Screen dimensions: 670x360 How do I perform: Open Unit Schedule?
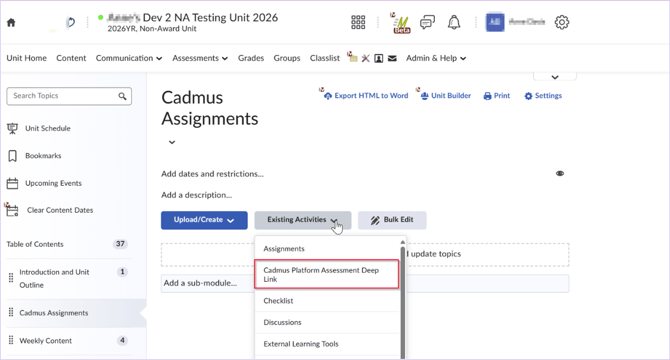click(48, 129)
